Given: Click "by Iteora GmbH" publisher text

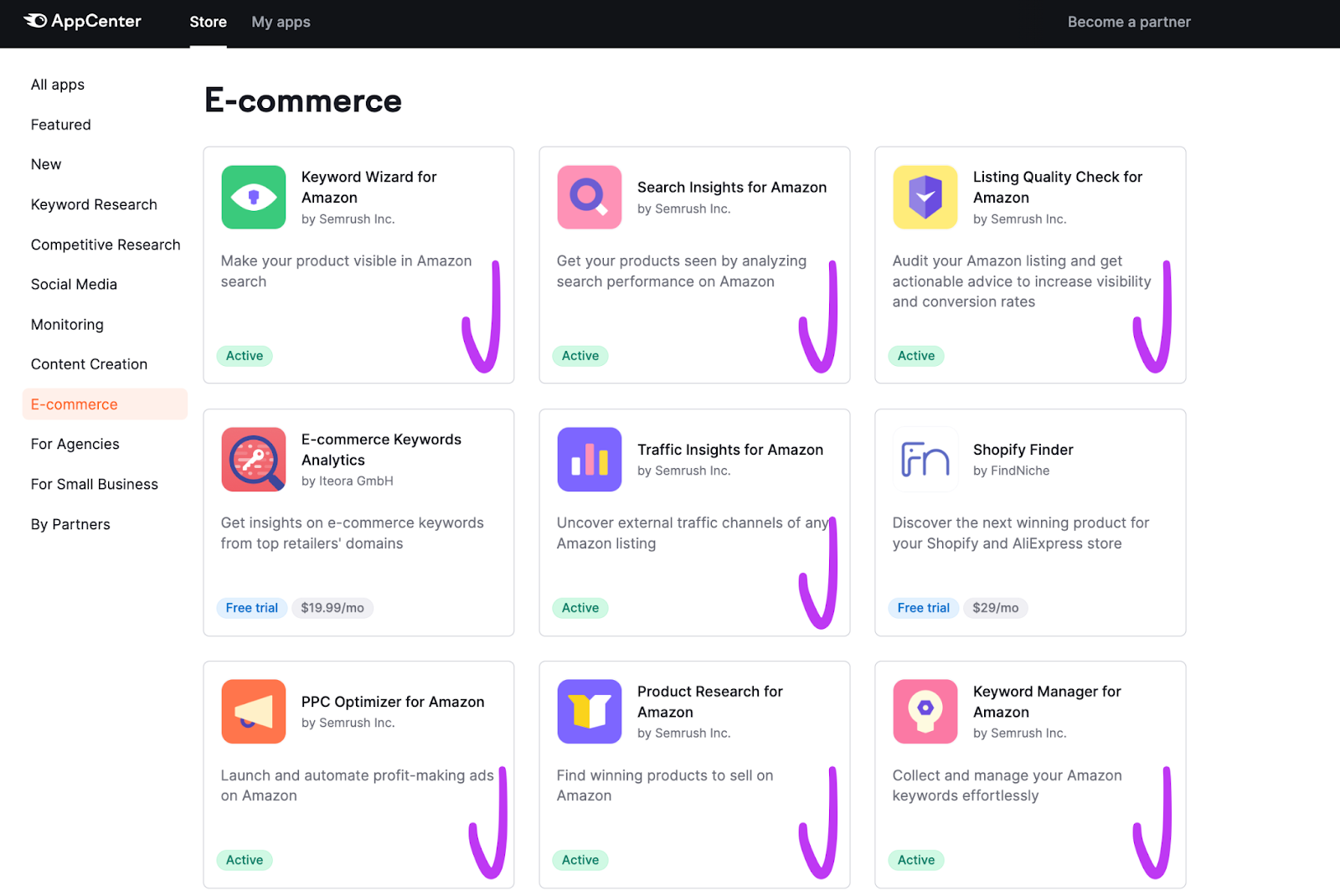Looking at the screenshot, I should [348, 481].
